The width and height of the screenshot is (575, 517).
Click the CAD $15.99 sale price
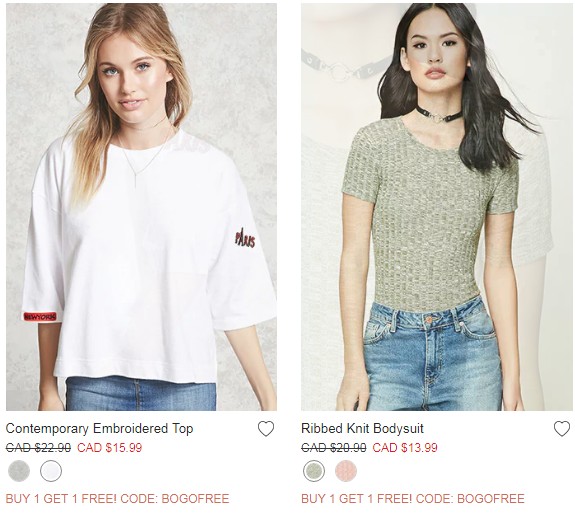point(109,448)
